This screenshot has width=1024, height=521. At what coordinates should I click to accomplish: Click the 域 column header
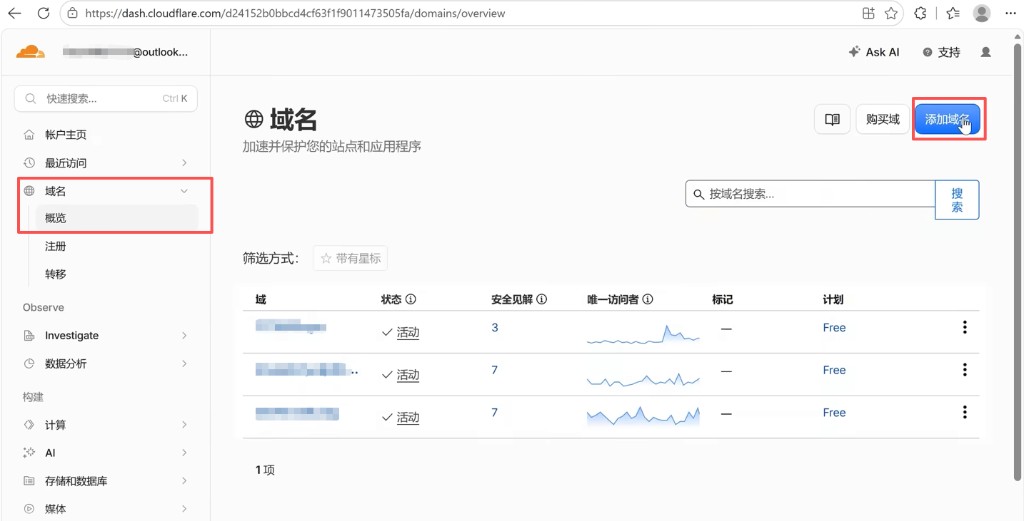tap(261, 300)
